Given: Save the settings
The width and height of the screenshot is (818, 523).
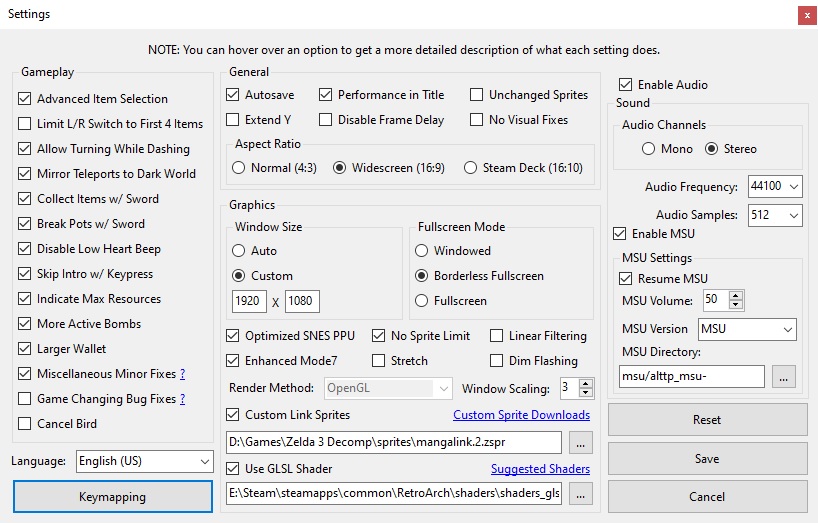Looking at the screenshot, I should click(x=707, y=459).
